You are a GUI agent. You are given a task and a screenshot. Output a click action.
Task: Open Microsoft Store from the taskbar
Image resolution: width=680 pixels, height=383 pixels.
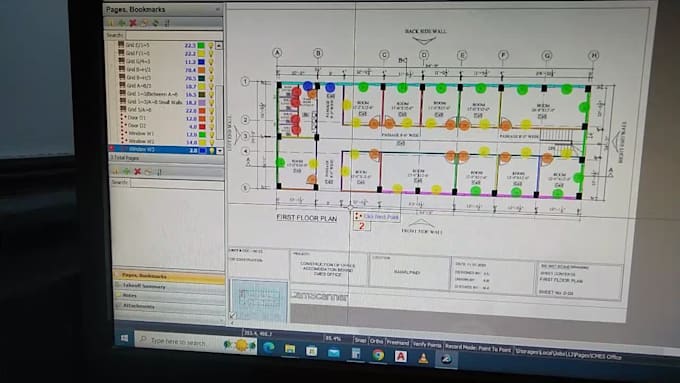(x=311, y=350)
